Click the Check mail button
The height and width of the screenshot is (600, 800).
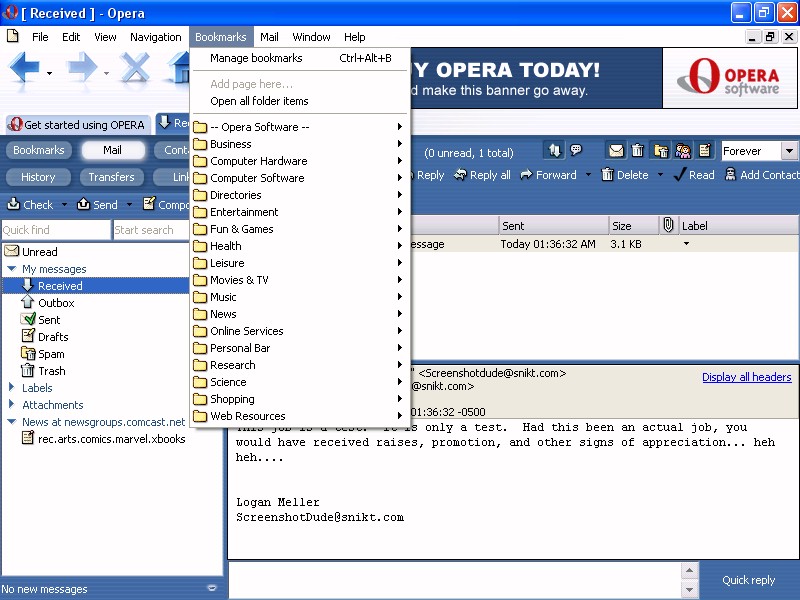coord(30,205)
